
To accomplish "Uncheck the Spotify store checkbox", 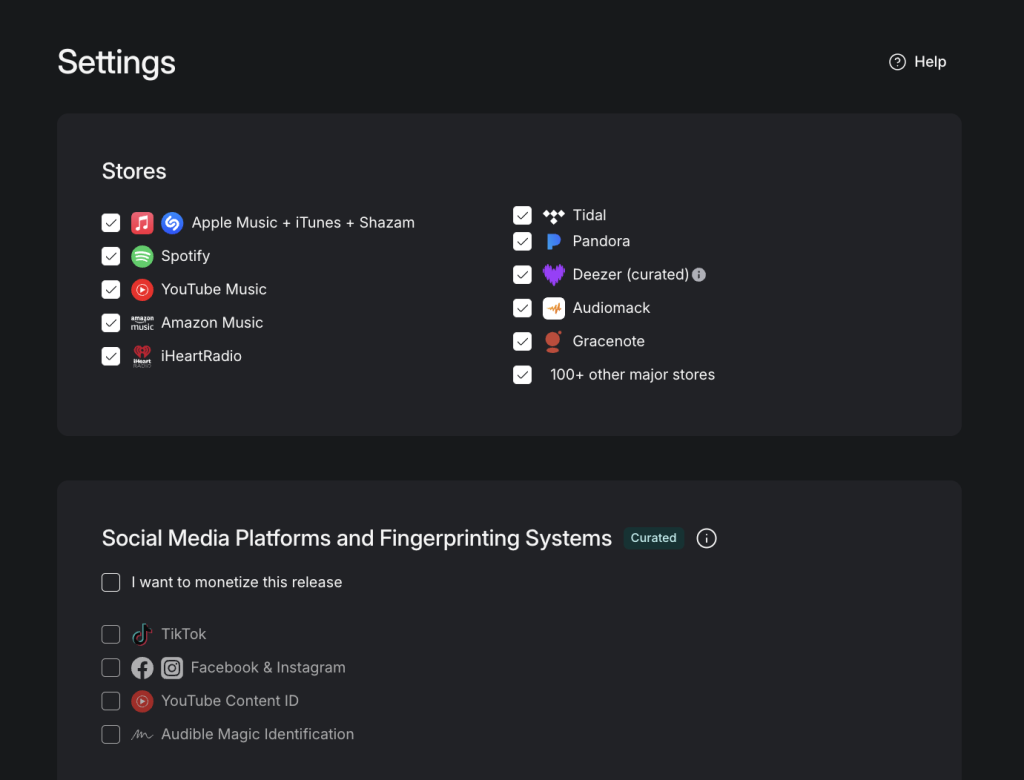I will (x=111, y=256).
